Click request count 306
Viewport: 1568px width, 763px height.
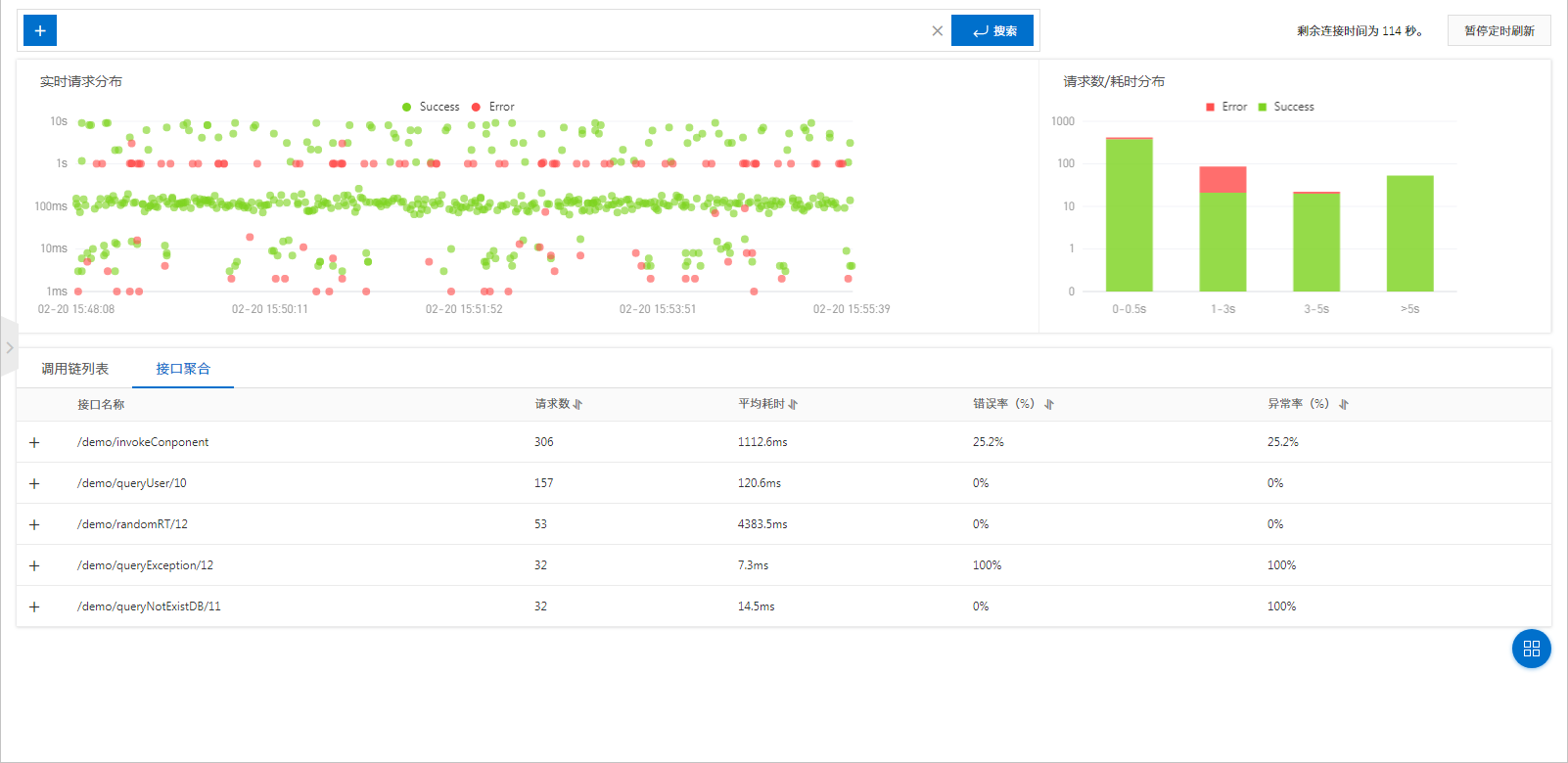click(x=544, y=442)
